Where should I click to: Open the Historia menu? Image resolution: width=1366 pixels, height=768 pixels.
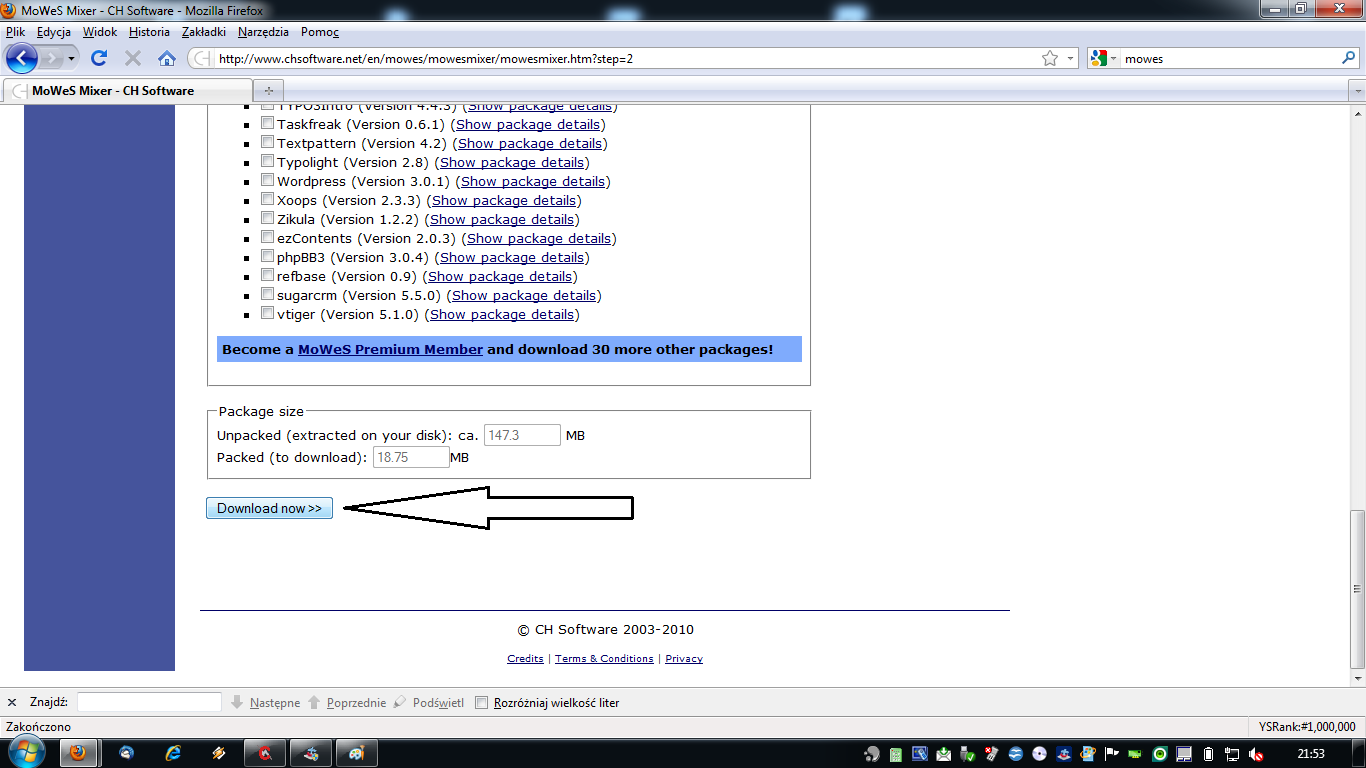149,32
